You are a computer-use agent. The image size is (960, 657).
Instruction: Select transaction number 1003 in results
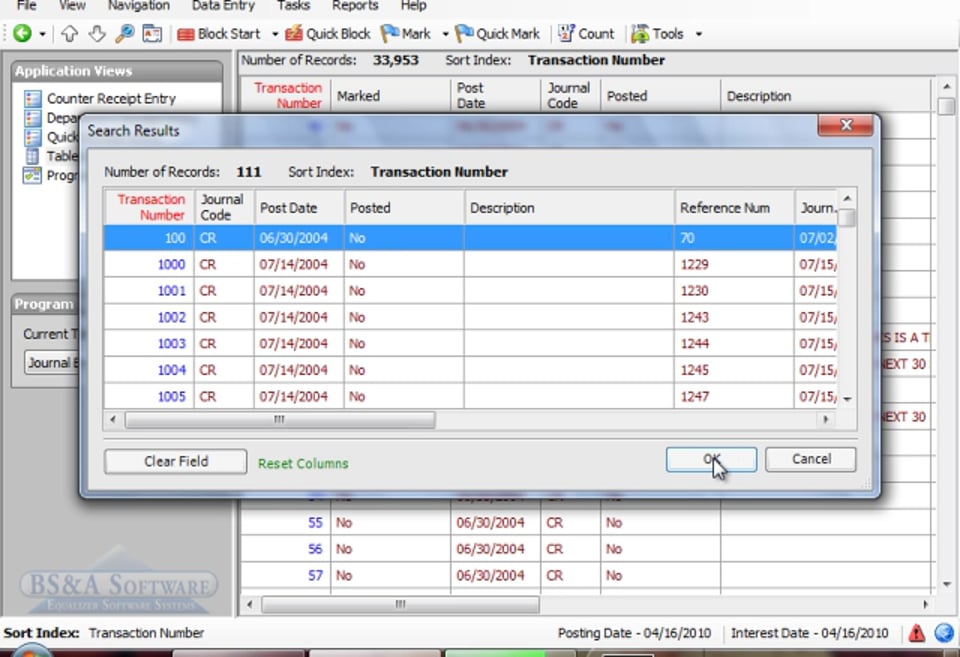[171, 344]
